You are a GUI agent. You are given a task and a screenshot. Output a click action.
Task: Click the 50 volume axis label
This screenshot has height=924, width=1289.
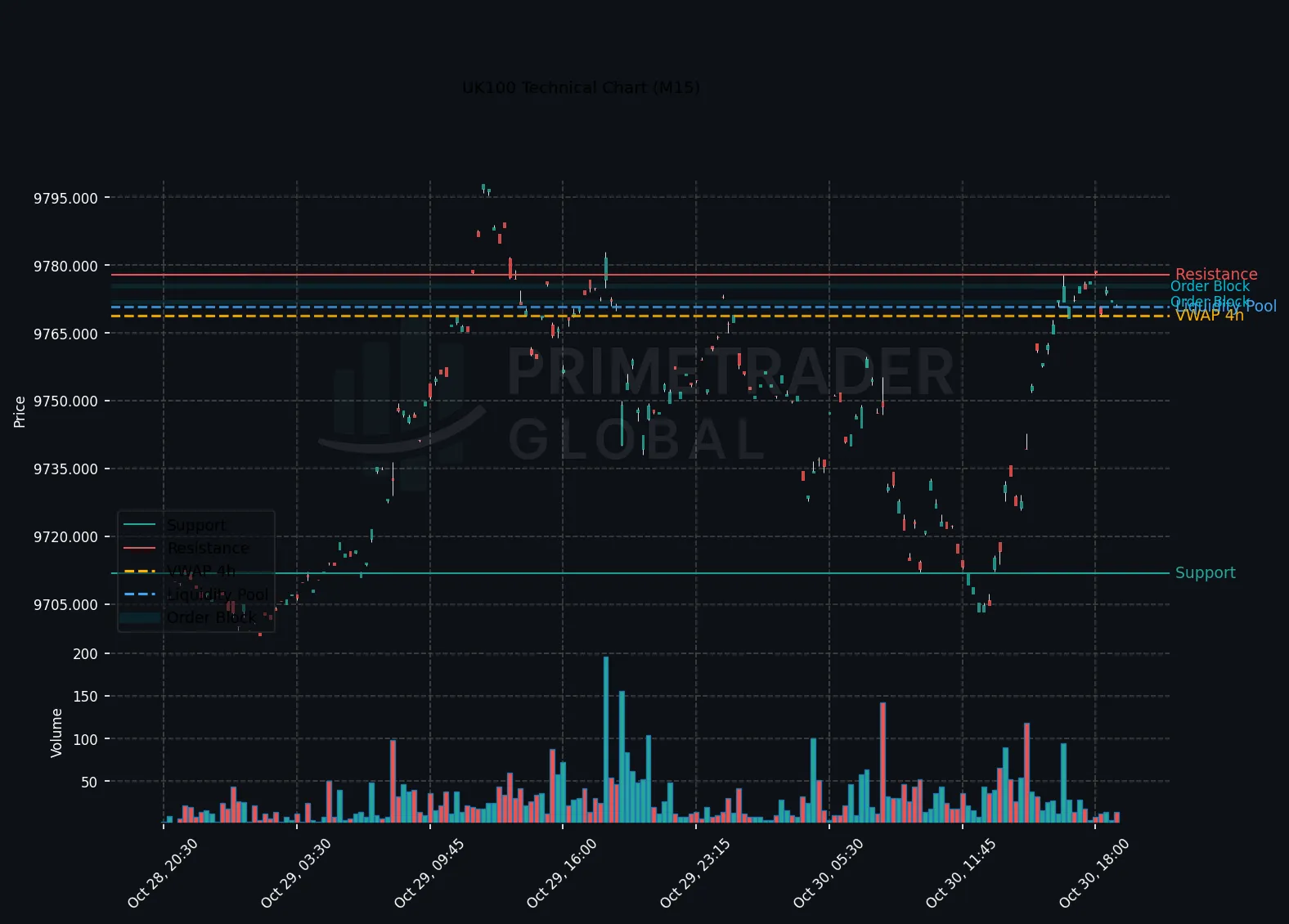click(x=89, y=783)
